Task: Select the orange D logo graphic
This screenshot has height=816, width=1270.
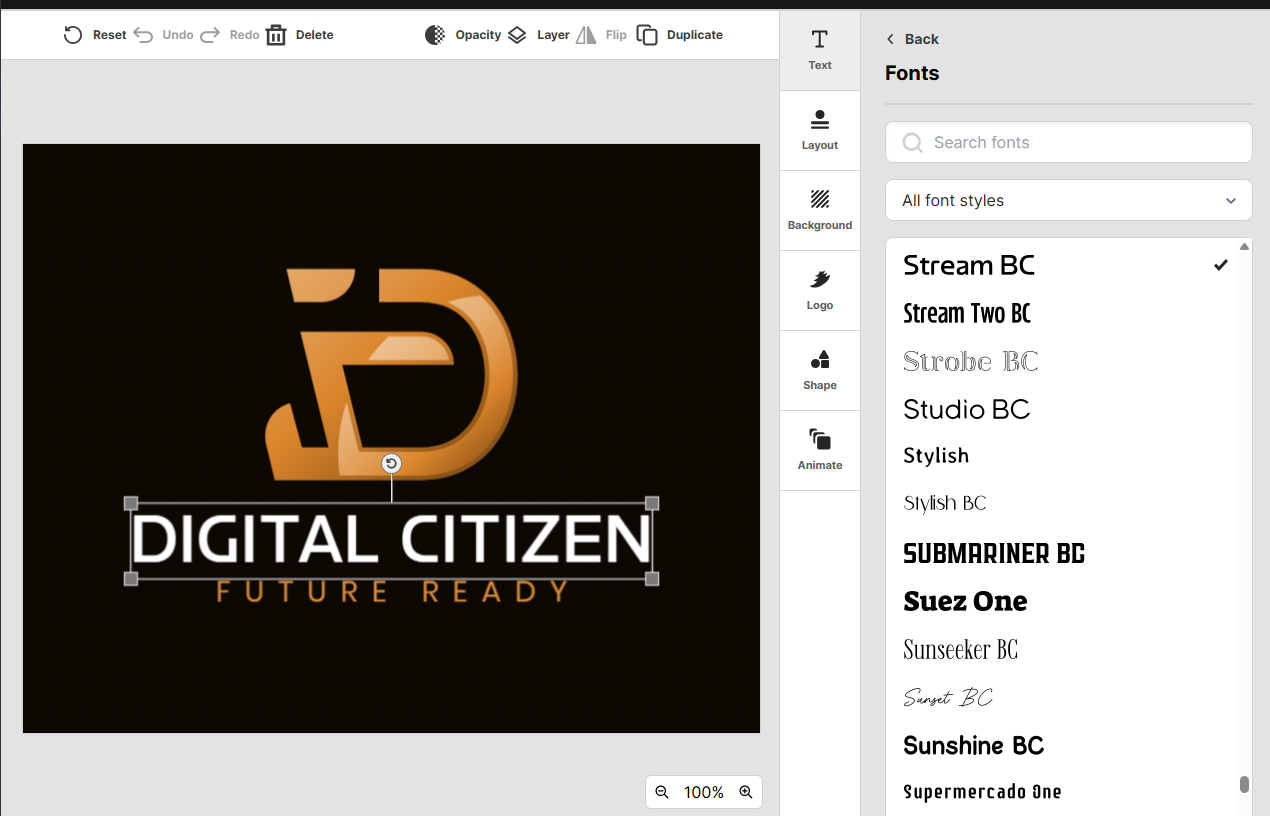Action: point(391,374)
